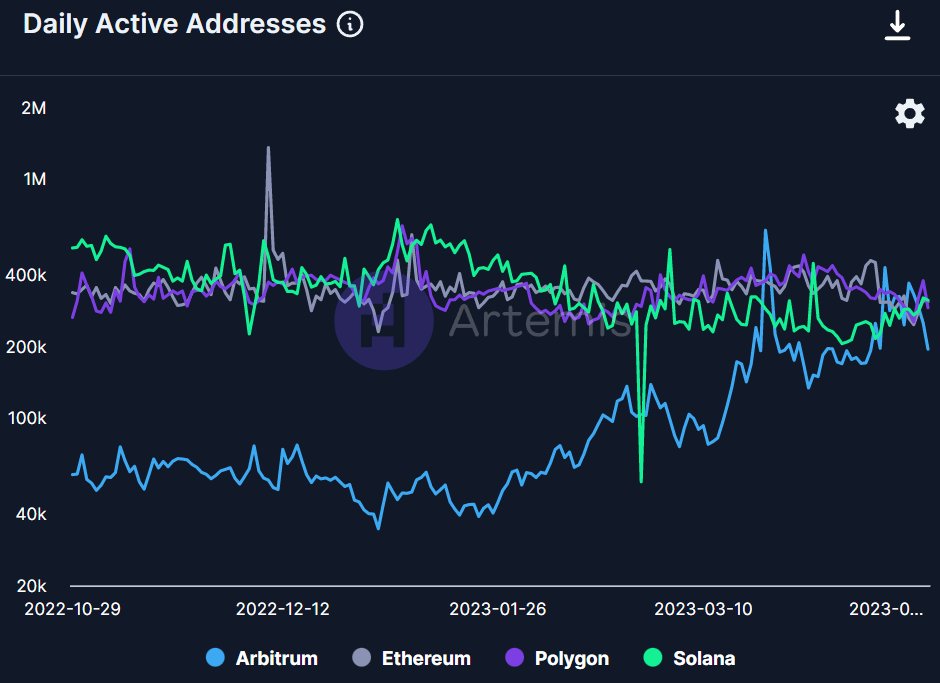
Task: Click the 2022-12-12 date label
Action: coord(282,609)
